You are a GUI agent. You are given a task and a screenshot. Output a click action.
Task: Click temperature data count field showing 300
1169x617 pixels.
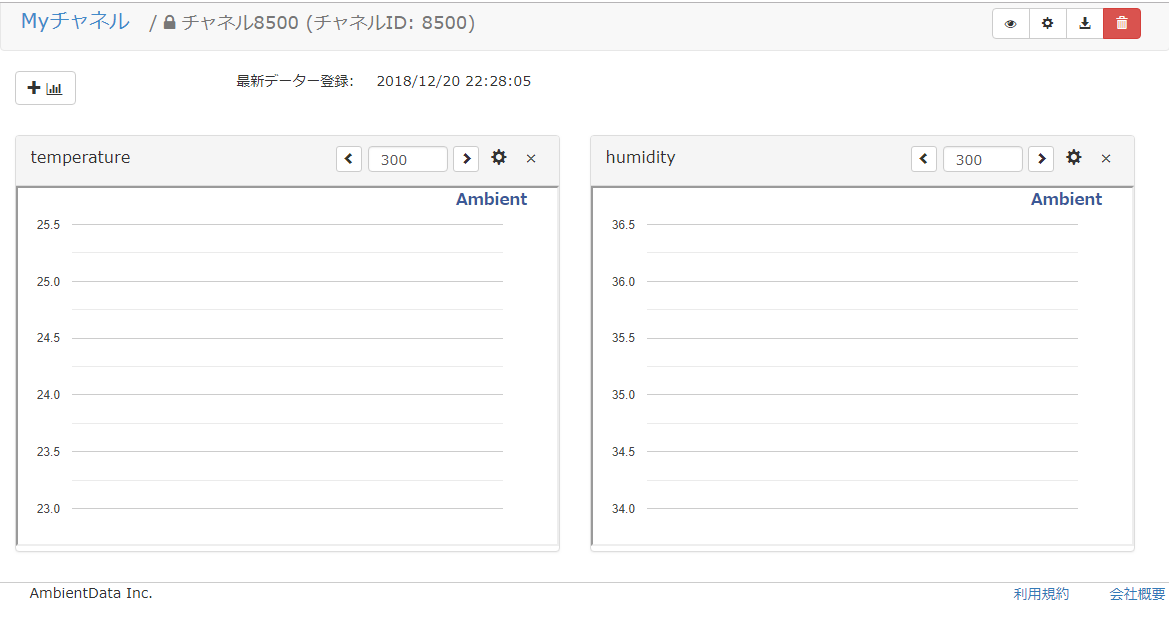[x=407, y=159]
